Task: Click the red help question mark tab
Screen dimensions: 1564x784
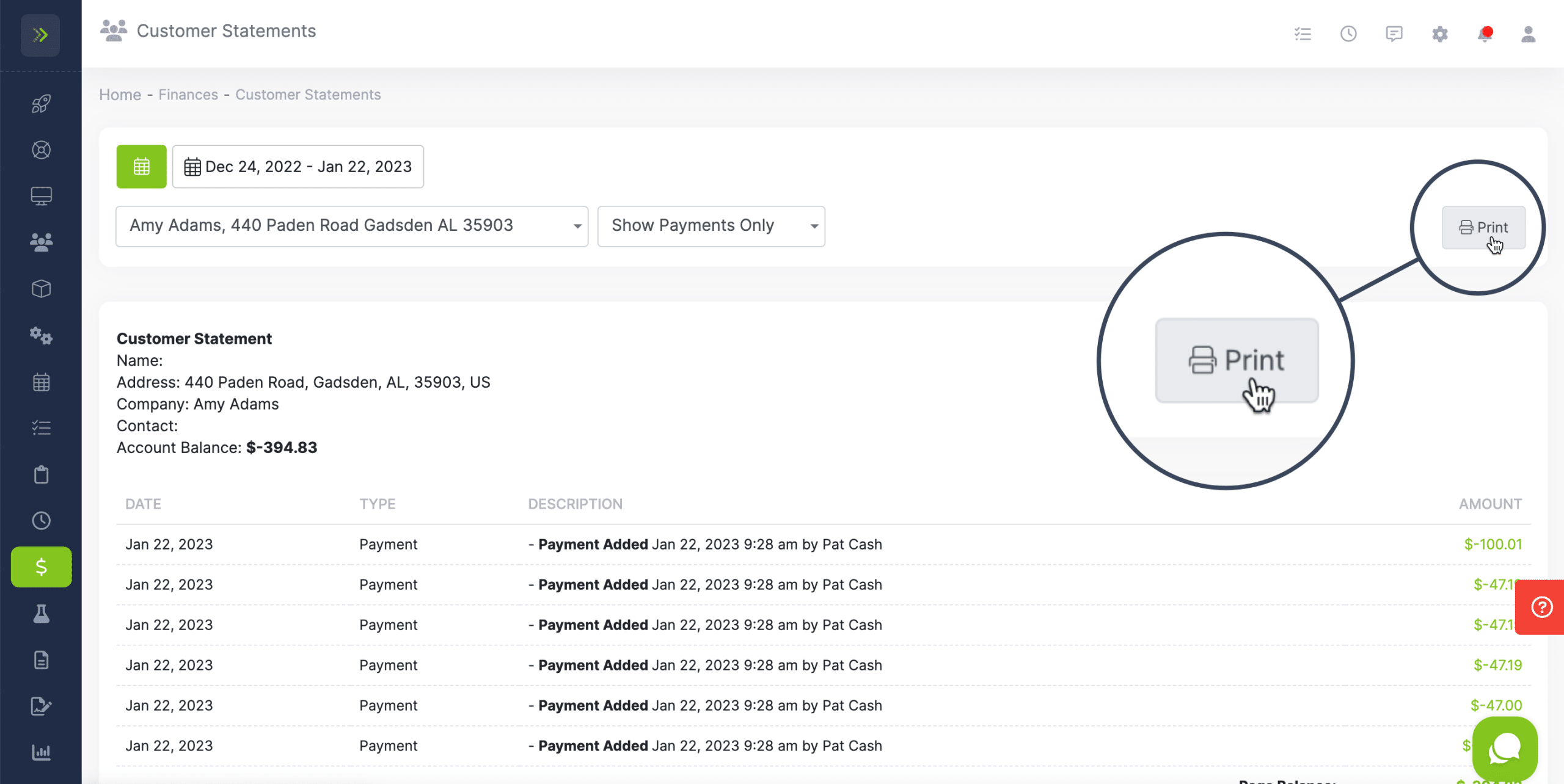Action: 1541,608
